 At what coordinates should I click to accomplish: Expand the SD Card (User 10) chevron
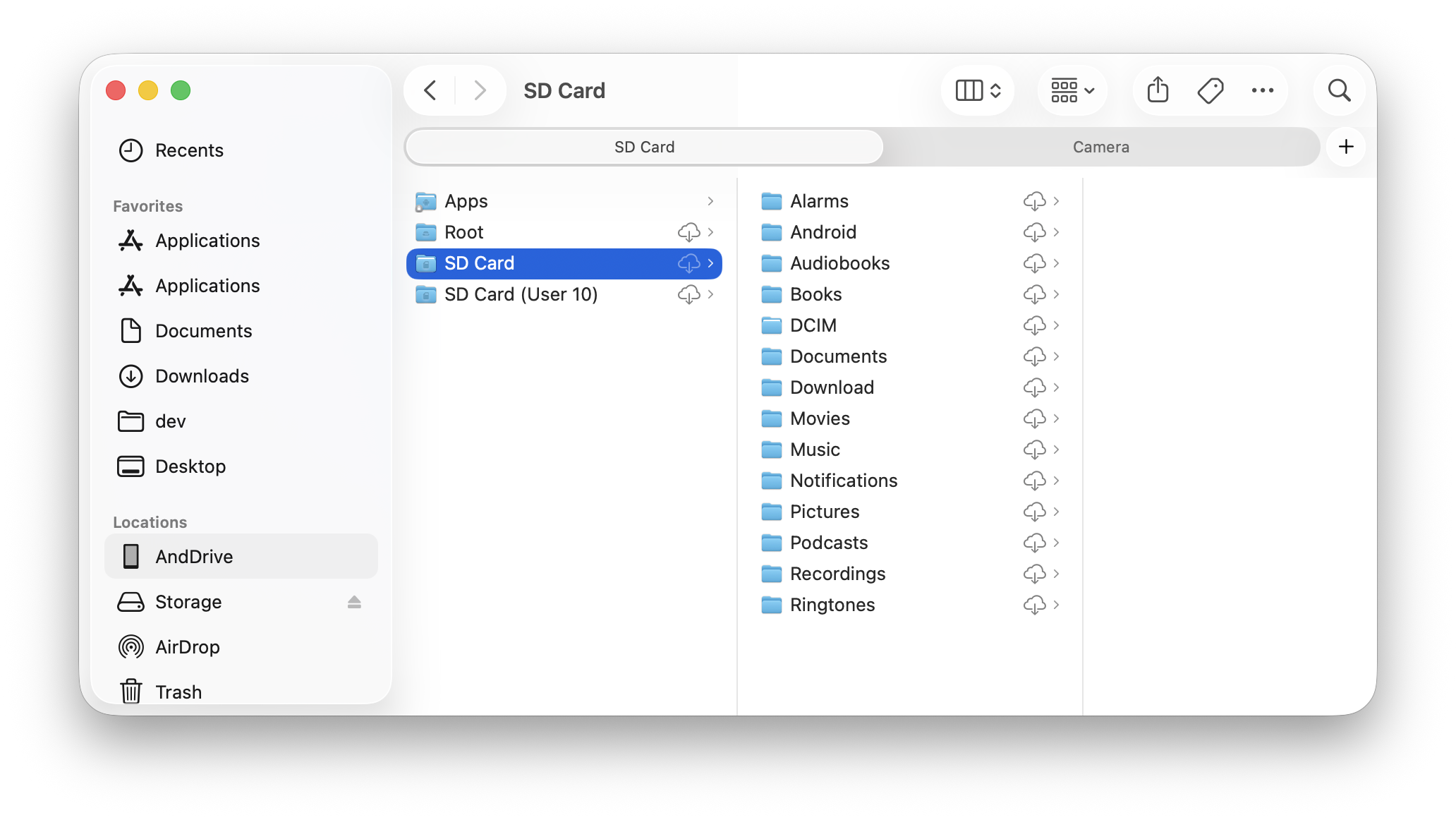(710, 294)
